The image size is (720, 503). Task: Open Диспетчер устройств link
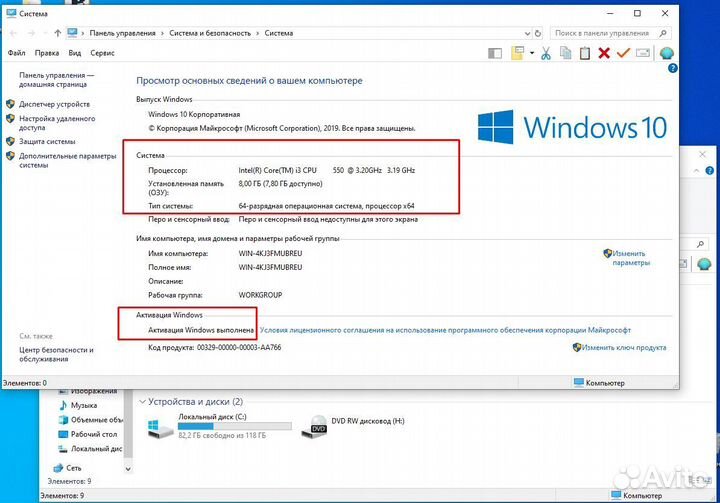[x=55, y=104]
